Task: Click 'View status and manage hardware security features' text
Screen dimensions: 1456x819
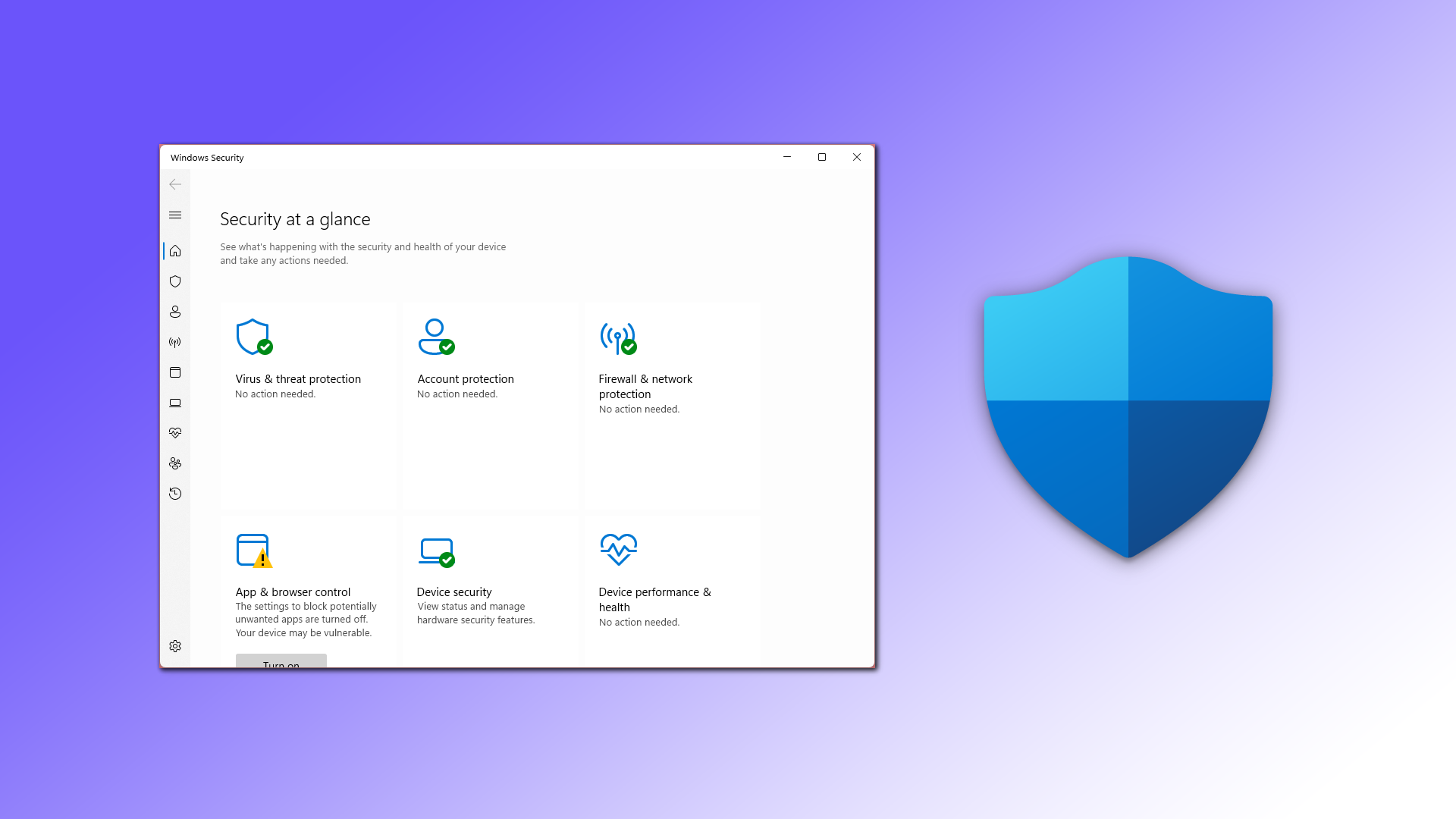Action: pyautogui.click(x=475, y=613)
